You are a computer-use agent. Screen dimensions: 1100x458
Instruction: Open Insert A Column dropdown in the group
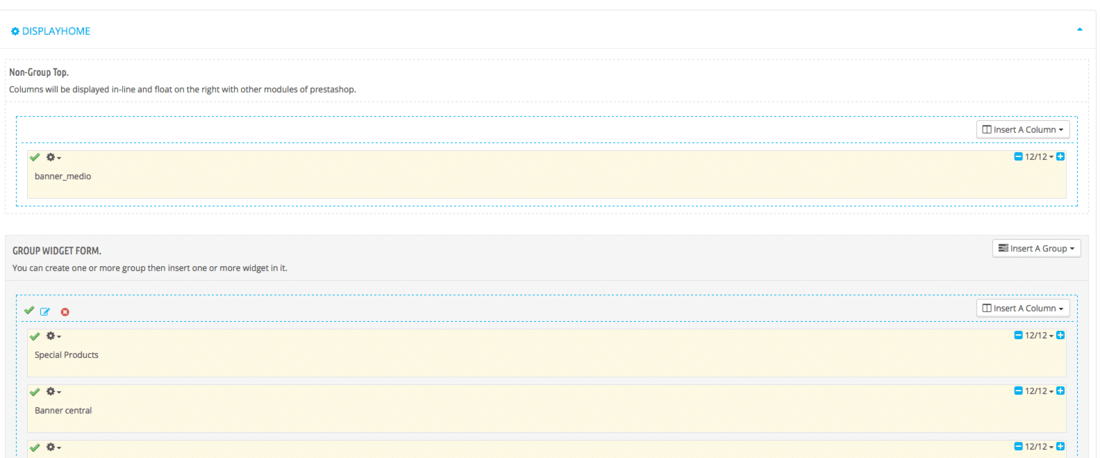point(1023,309)
